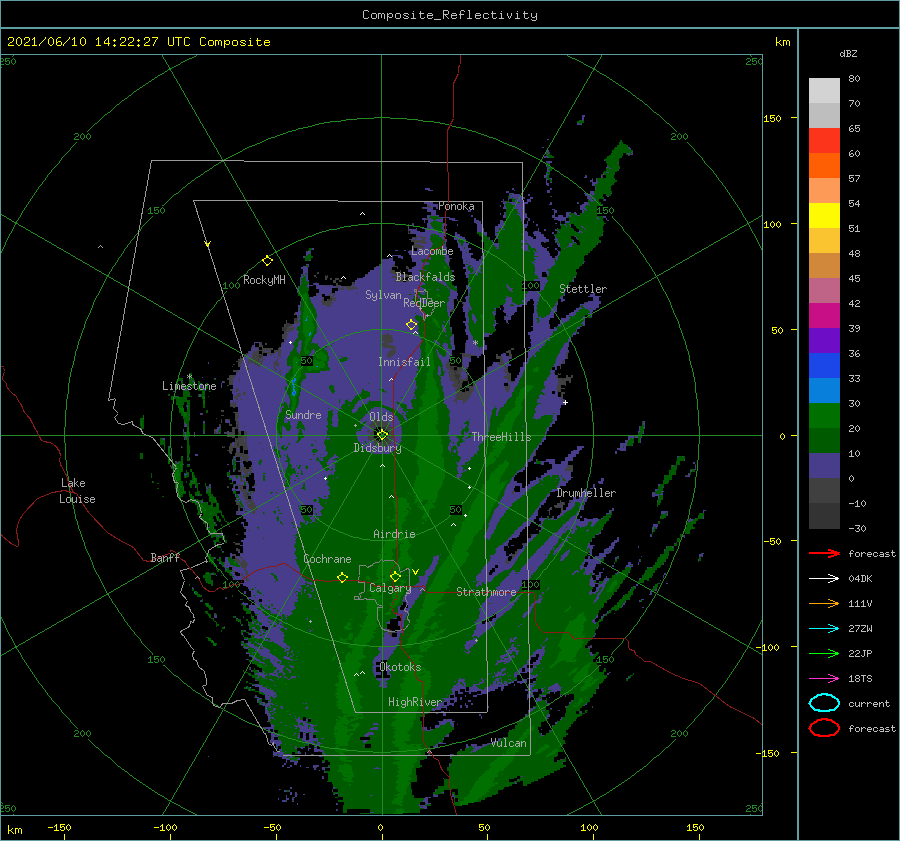Click the 04DK legend label
This screenshot has height=841, width=900.
tap(860, 579)
